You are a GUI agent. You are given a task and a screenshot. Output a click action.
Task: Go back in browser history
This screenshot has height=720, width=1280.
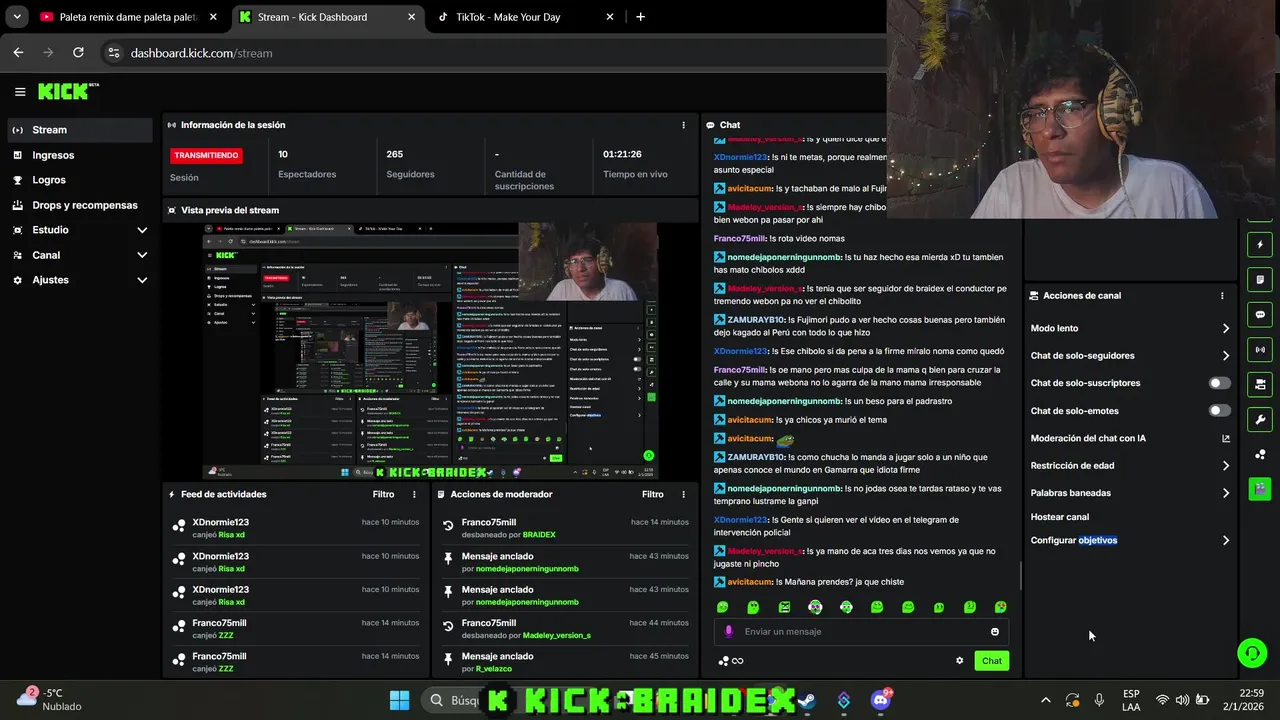click(x=18, y=53)
